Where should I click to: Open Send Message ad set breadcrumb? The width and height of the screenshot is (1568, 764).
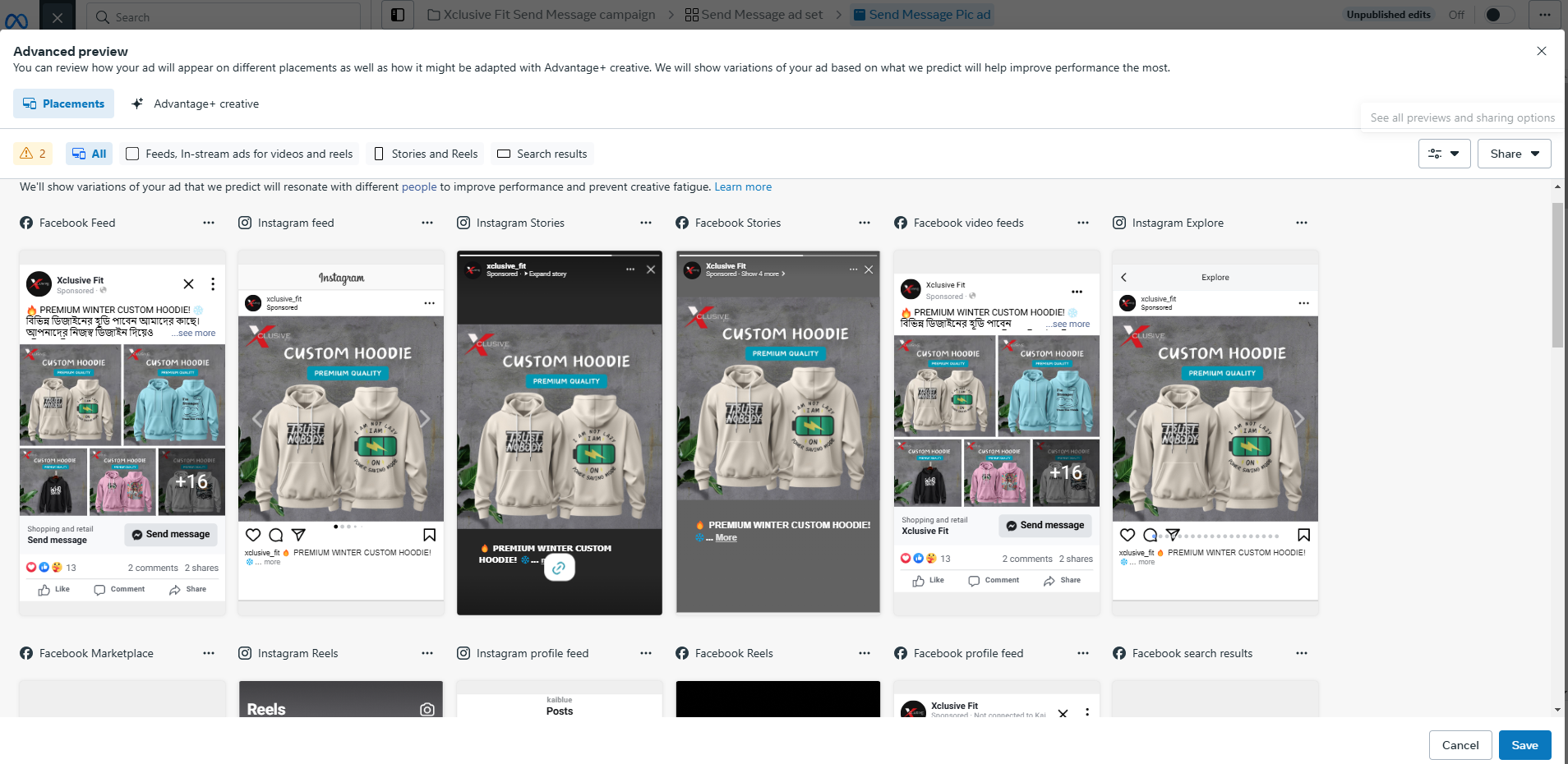[x=754, y=15]
